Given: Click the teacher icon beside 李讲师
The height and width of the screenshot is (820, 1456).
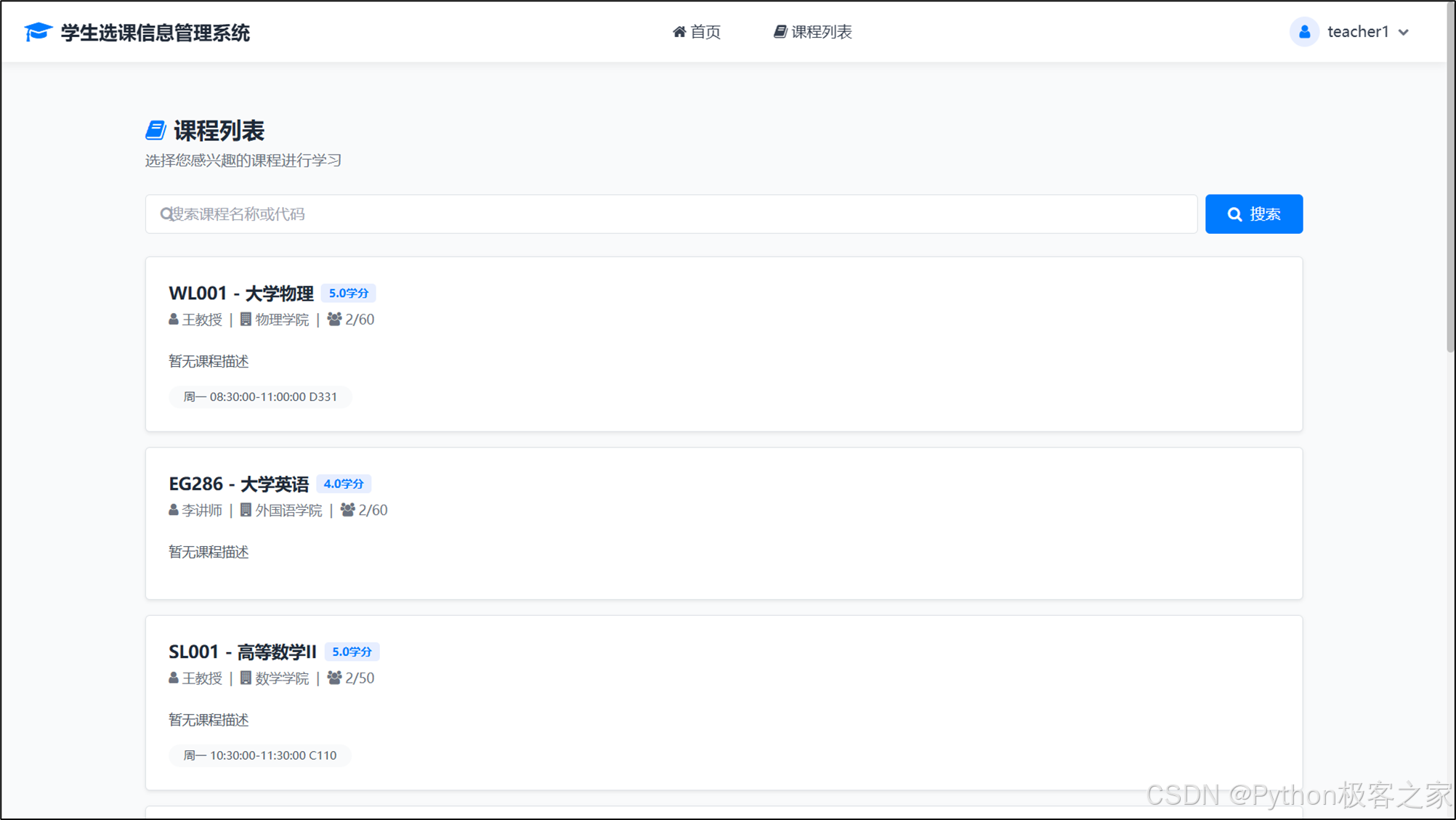Looking at the screenshot, I should [x=174, y=510].
